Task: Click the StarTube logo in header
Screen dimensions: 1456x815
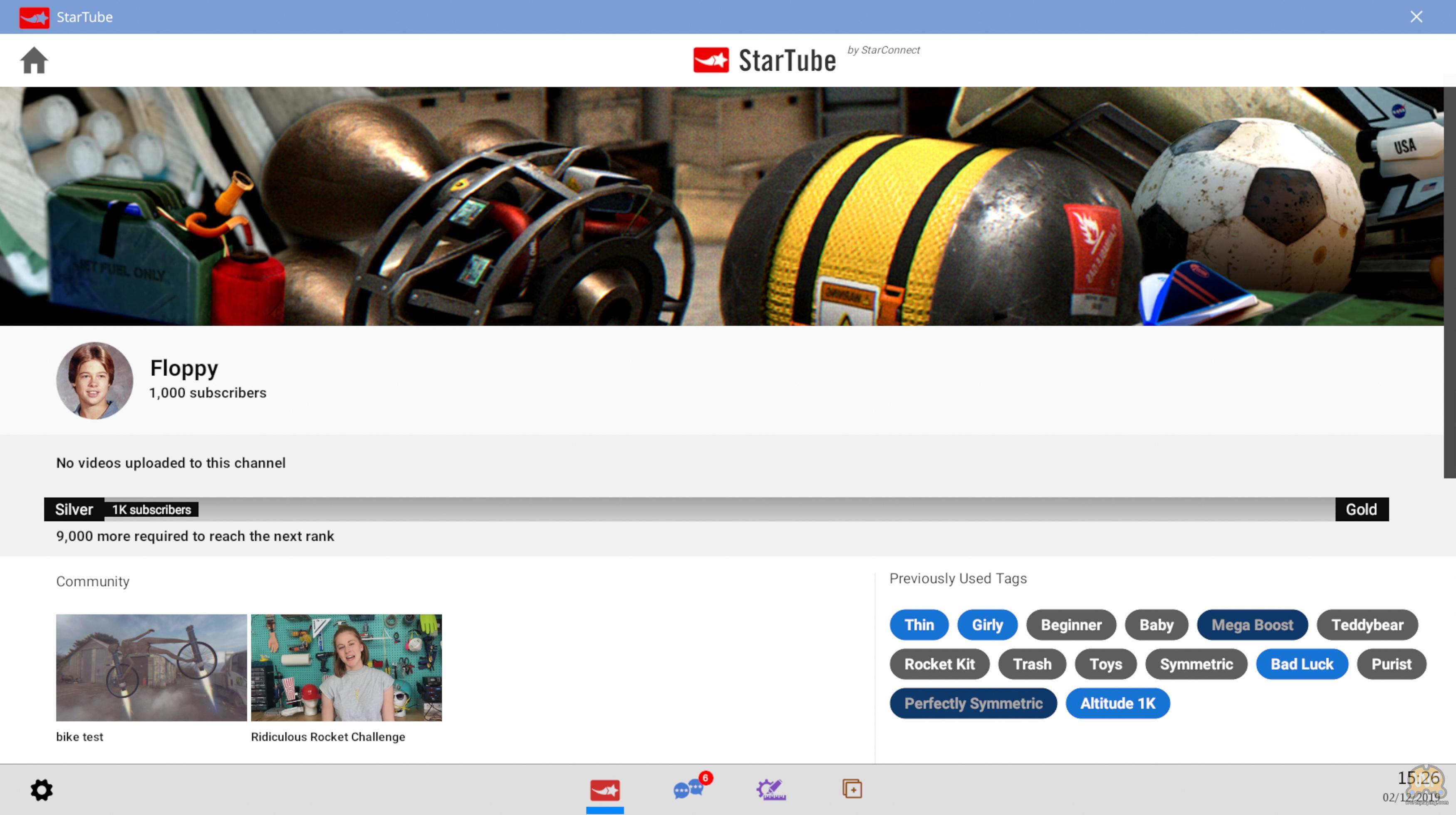Action: [x=765, y=60]
